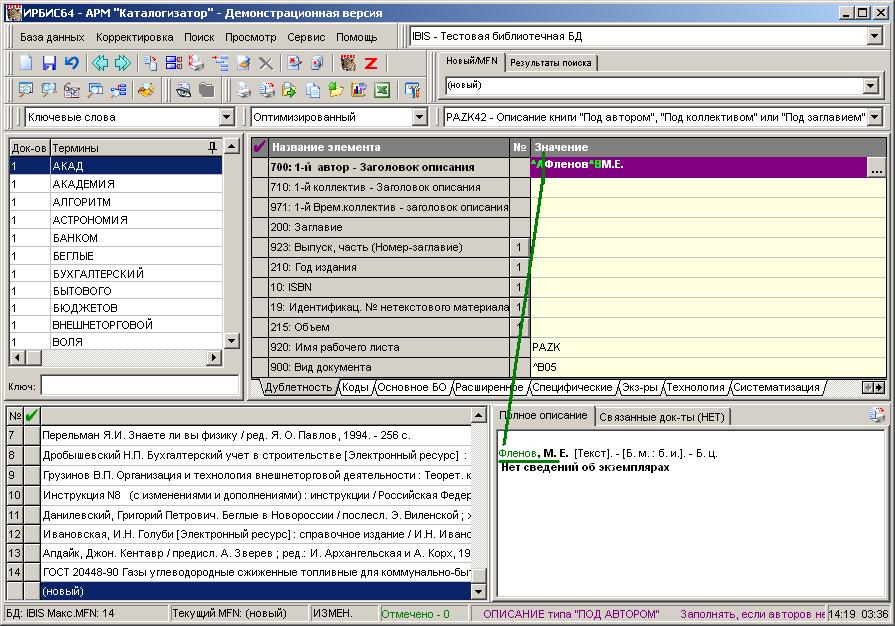Viewport: 895px width, 626px height.
Task: Open the Результаты поиска tab
Action: point(551,63)
